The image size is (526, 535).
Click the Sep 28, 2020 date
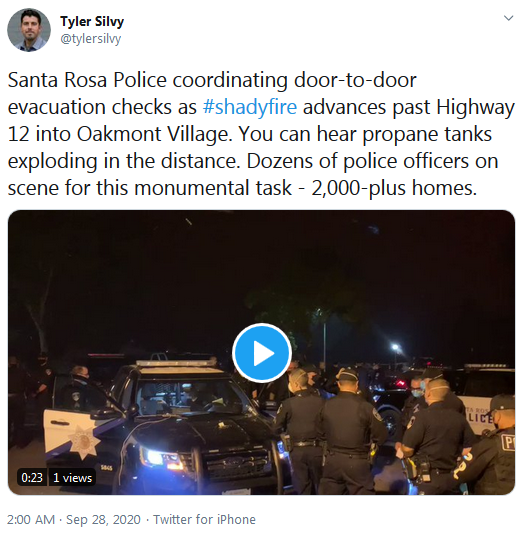click(103, 520)
